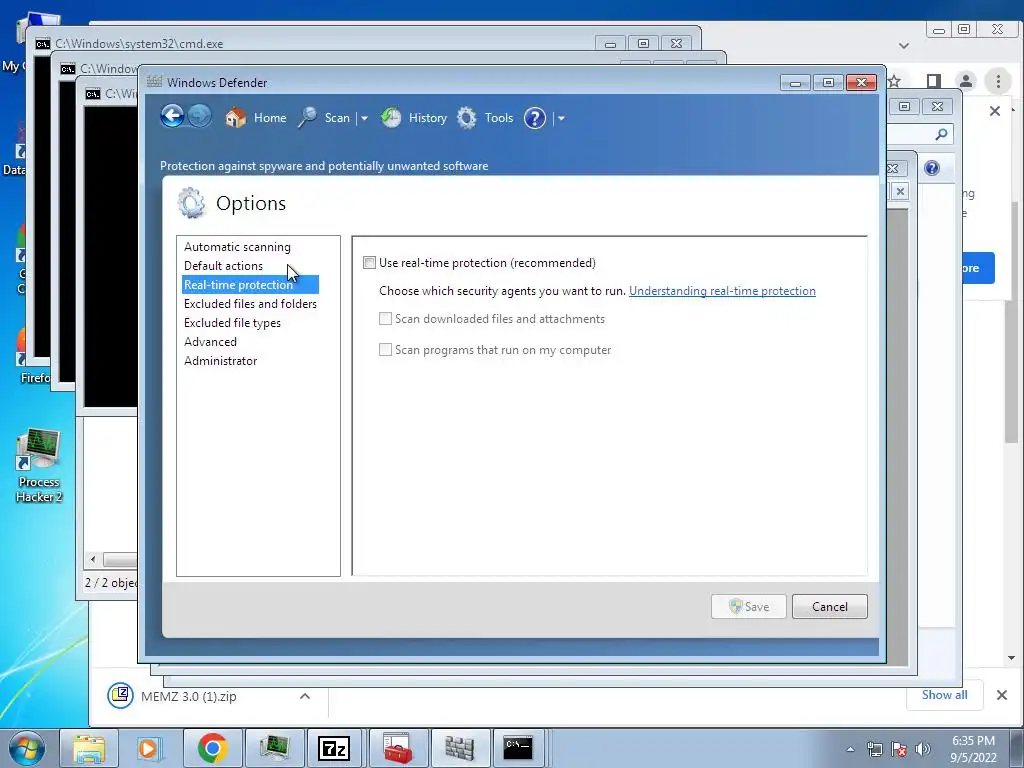This screenshot has width=1024, height=768.
Task: Open Windows Defender Home page
Action: pos(256,118)
